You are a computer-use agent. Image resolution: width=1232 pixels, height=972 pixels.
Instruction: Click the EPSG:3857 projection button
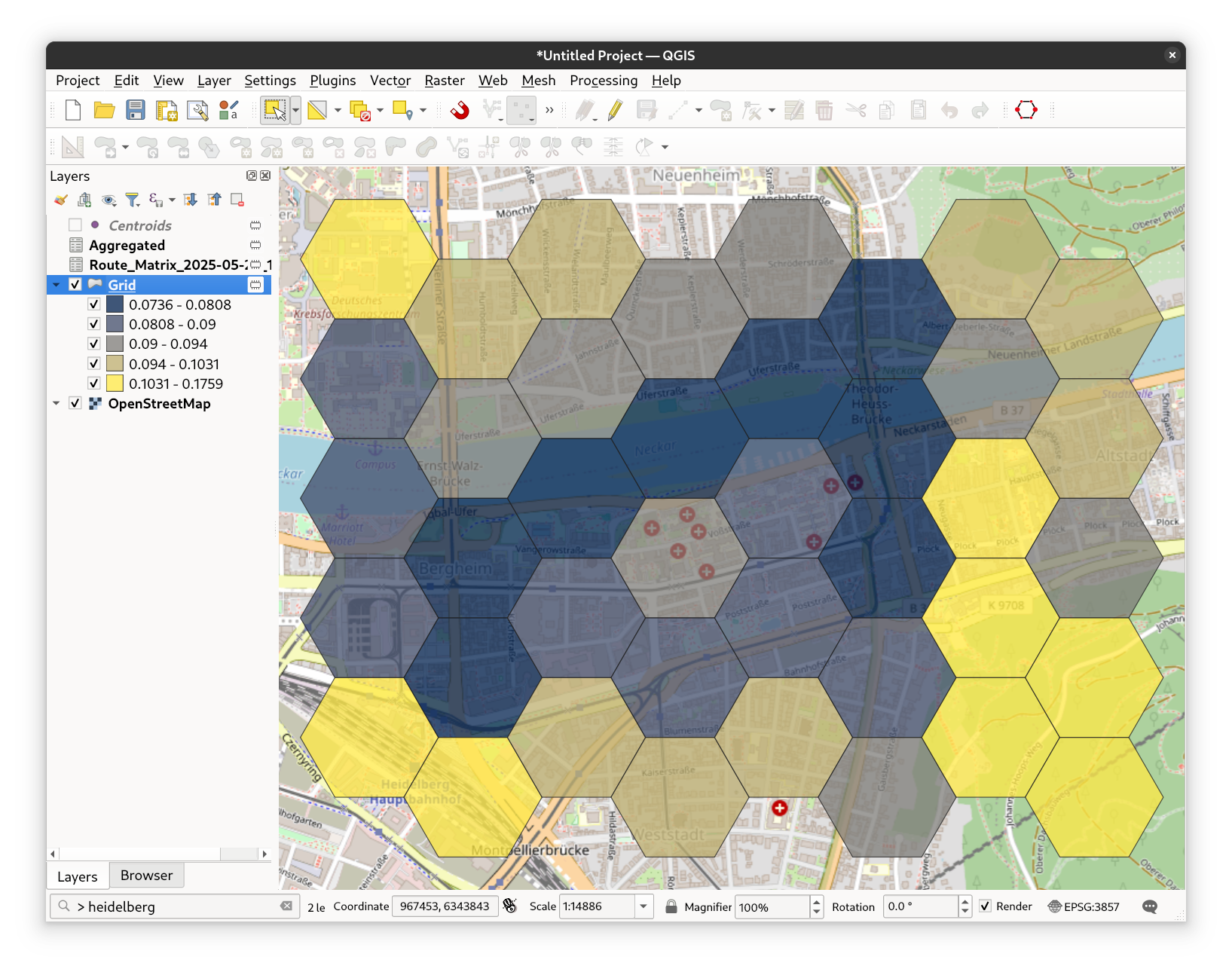click(x=1084, y=906)
